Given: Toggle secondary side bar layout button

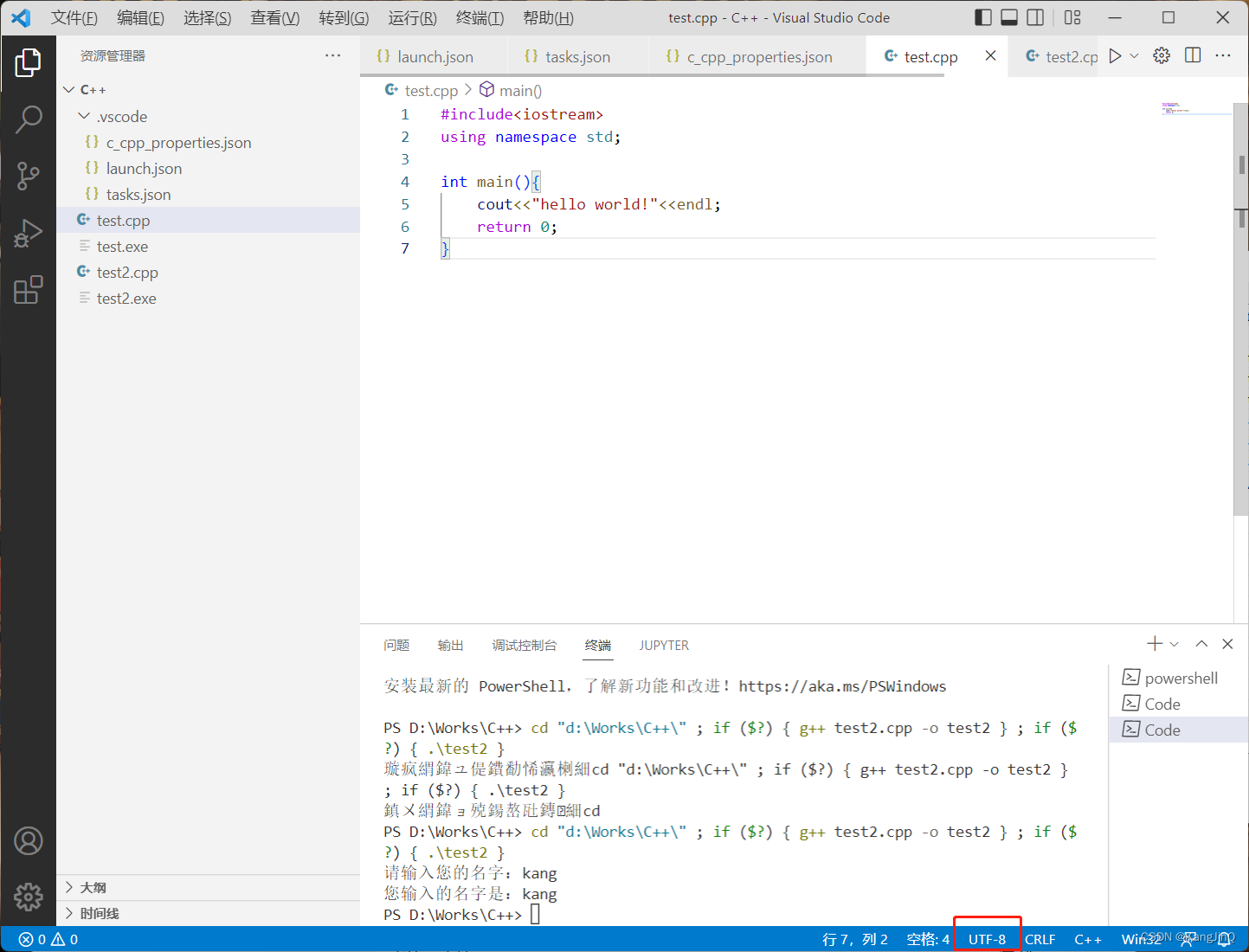Looking at the screenshot, I should coord(1035,17).
